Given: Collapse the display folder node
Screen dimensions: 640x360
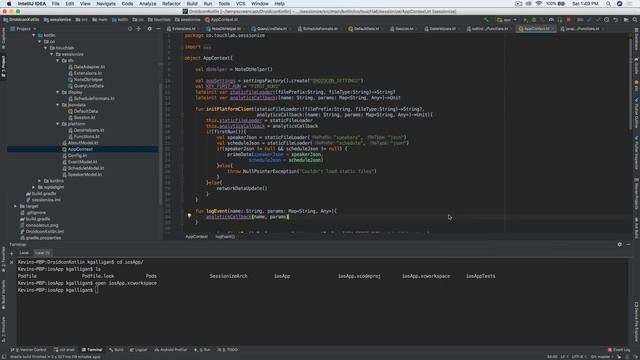Looking at the screenshot, I should [58, 92].
